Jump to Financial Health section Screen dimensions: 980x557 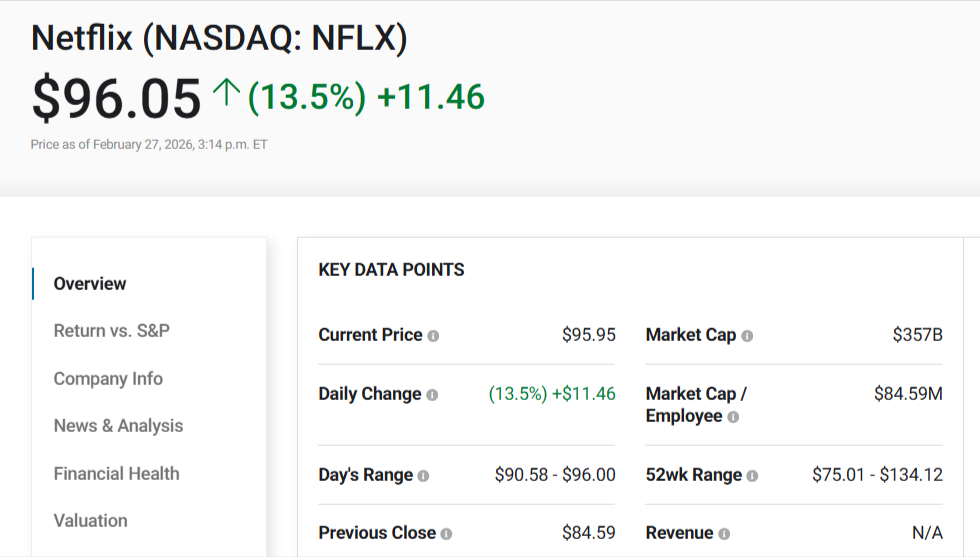[x=117, y=474]
